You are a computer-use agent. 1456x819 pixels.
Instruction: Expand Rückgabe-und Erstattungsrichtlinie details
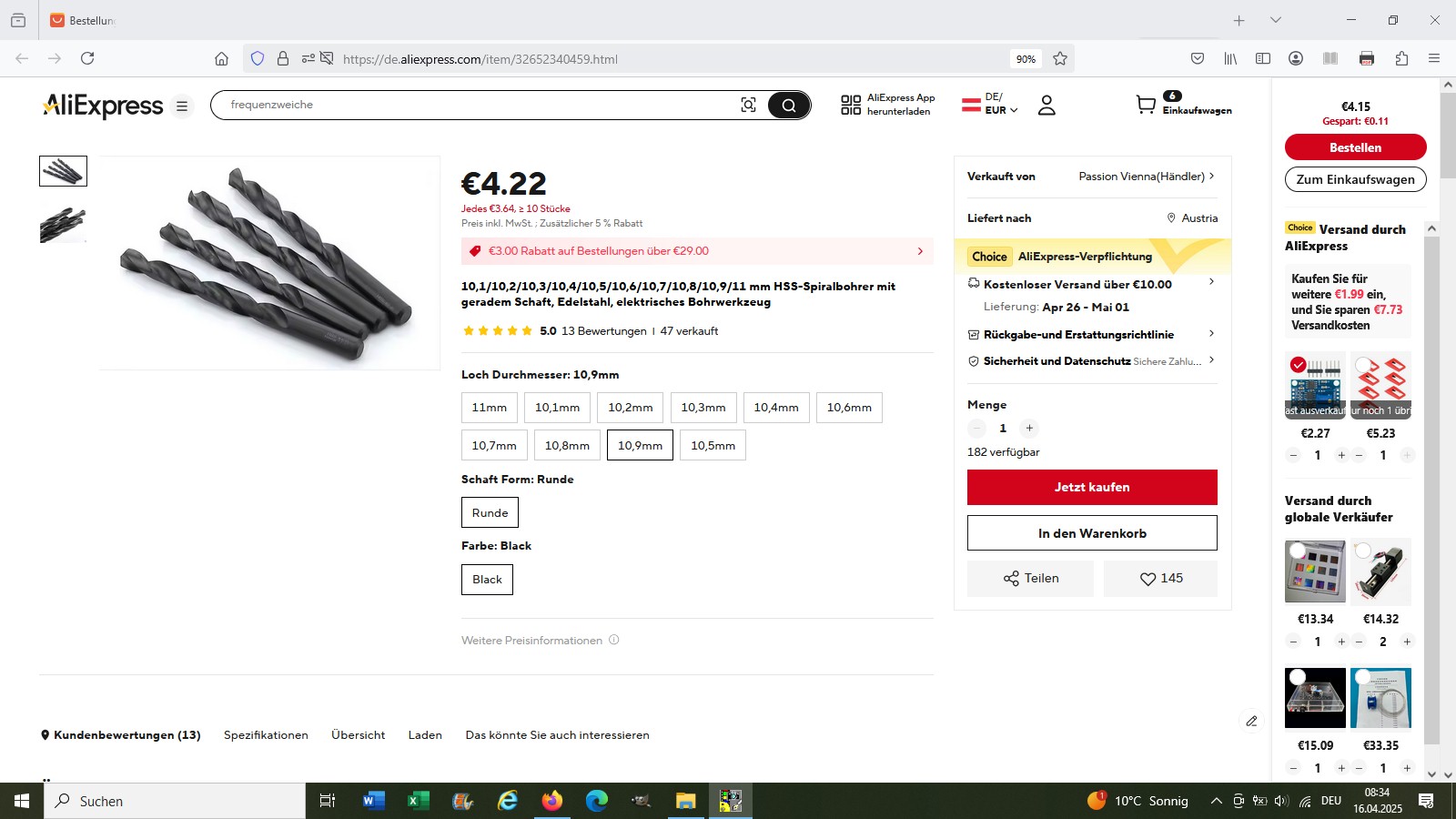pos(1092,334)
